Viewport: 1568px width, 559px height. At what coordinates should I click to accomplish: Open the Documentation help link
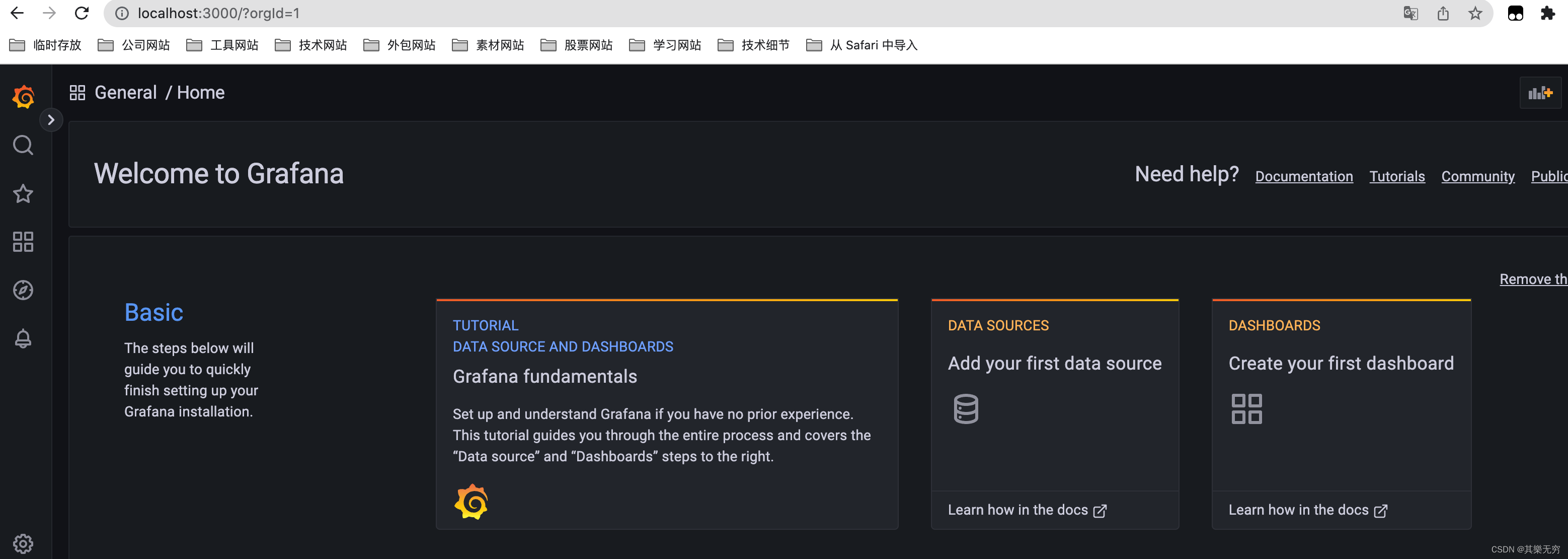(1303, 177)
